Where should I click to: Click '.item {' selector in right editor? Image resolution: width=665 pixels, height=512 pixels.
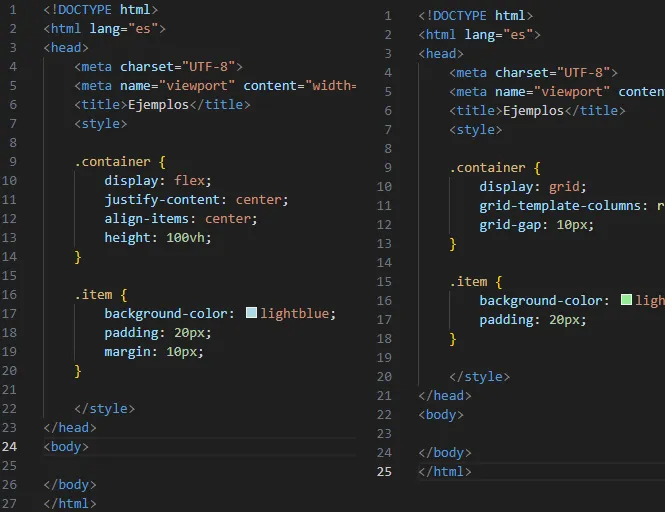(475, 282)
